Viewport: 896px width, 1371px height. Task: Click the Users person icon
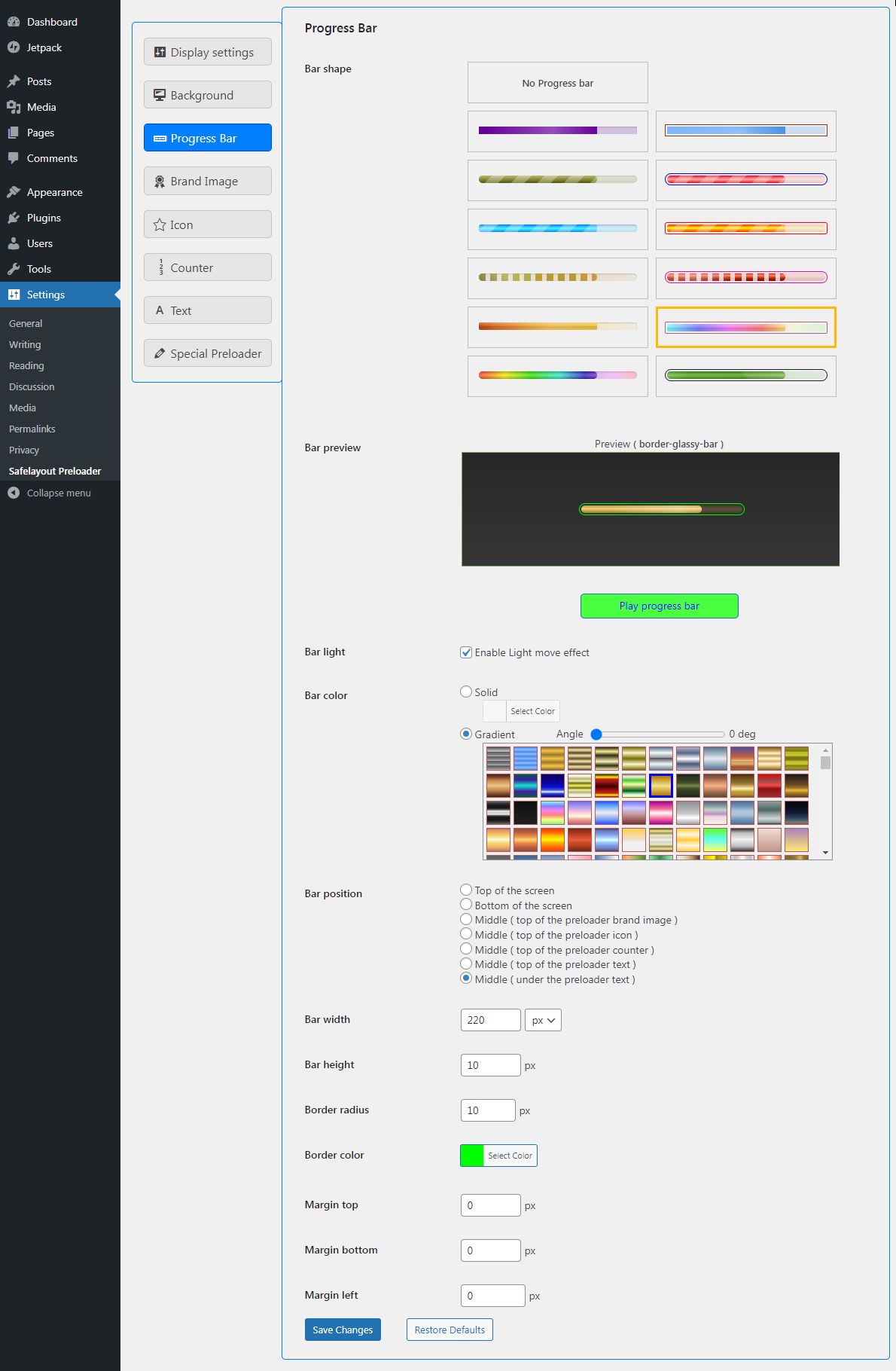coord(14,243)
